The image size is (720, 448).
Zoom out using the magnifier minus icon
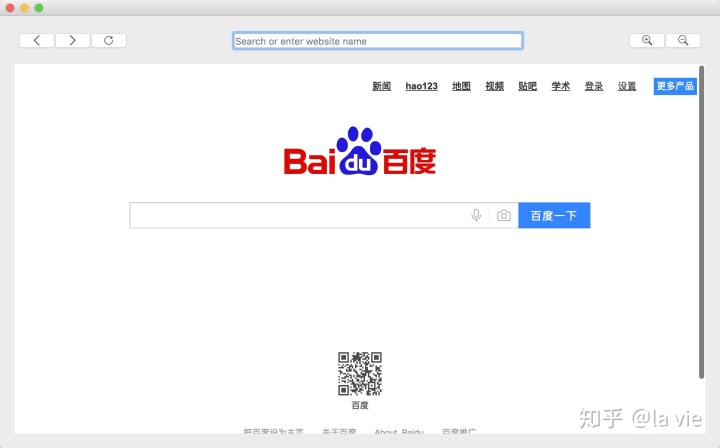[x=683, y=40]
